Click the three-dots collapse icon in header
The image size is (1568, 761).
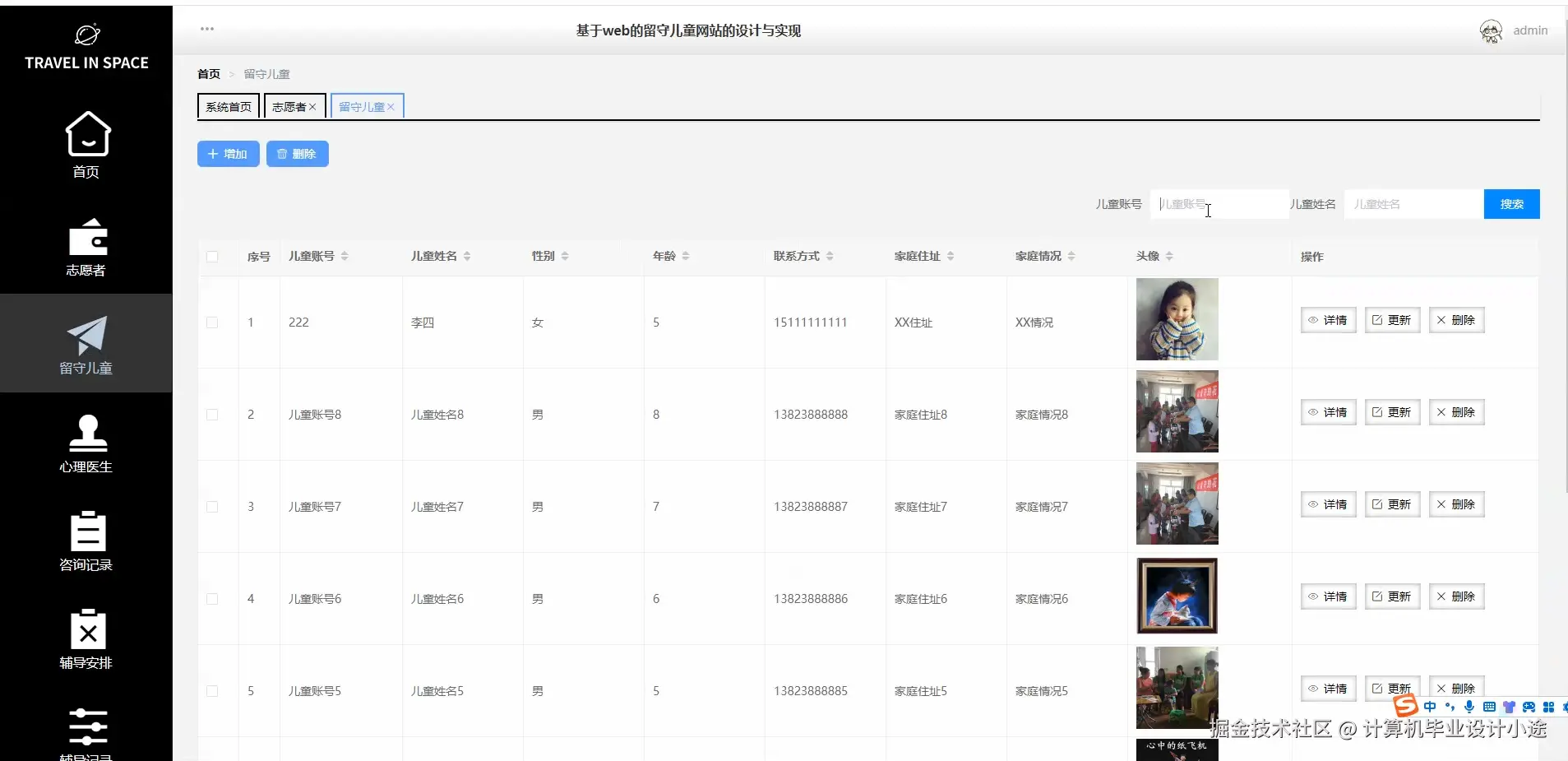pyautogui.click(x=207, y=29)
